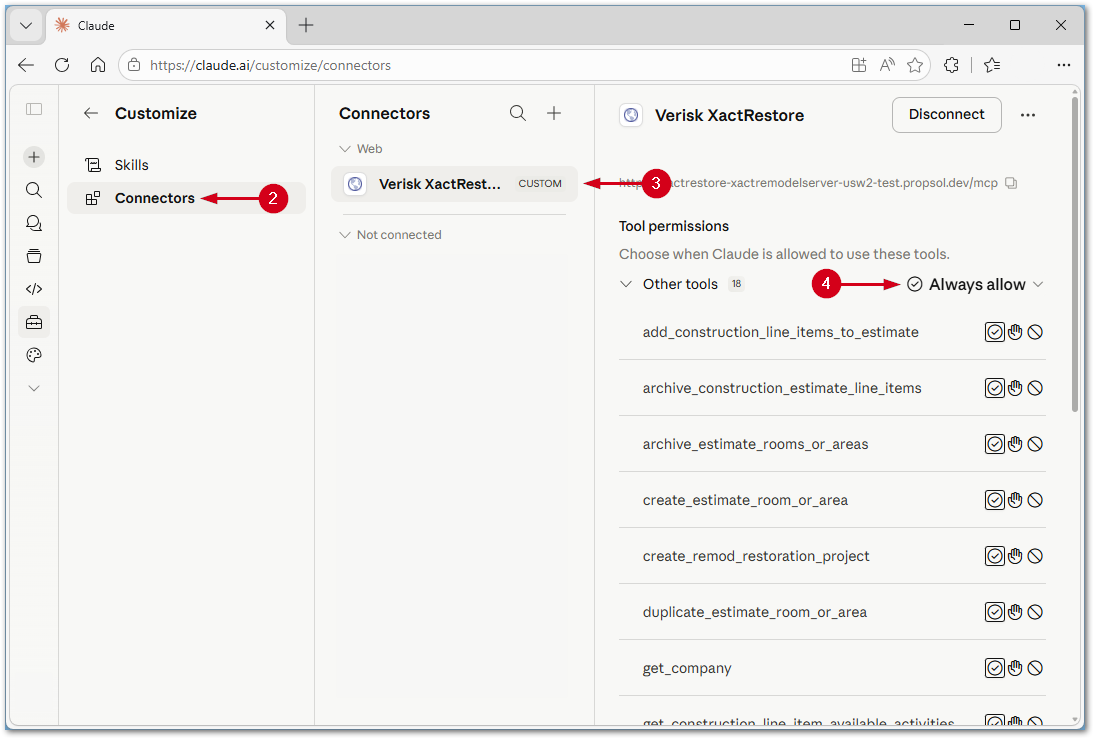The width and height of the screenshot is (1094, 739).
Task: Open customize toolbox icon in sidebar
Action: click(x=33, y=322)
